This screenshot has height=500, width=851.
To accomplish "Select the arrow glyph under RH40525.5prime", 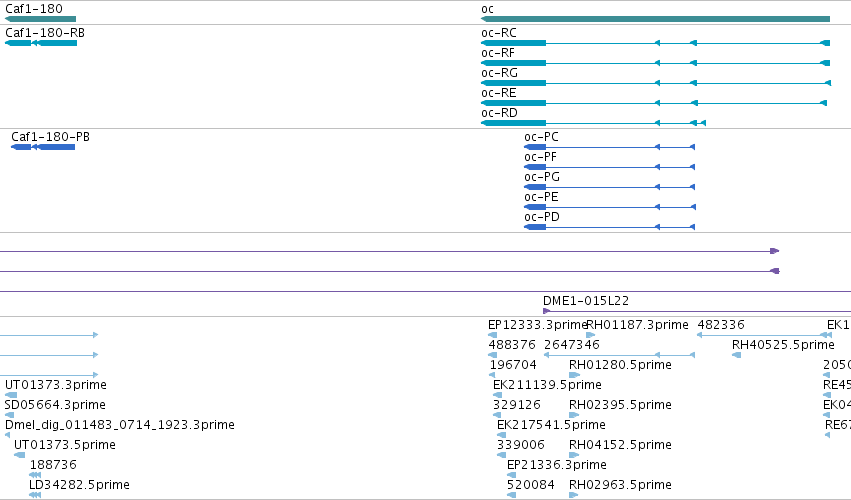I will (736, 355).
